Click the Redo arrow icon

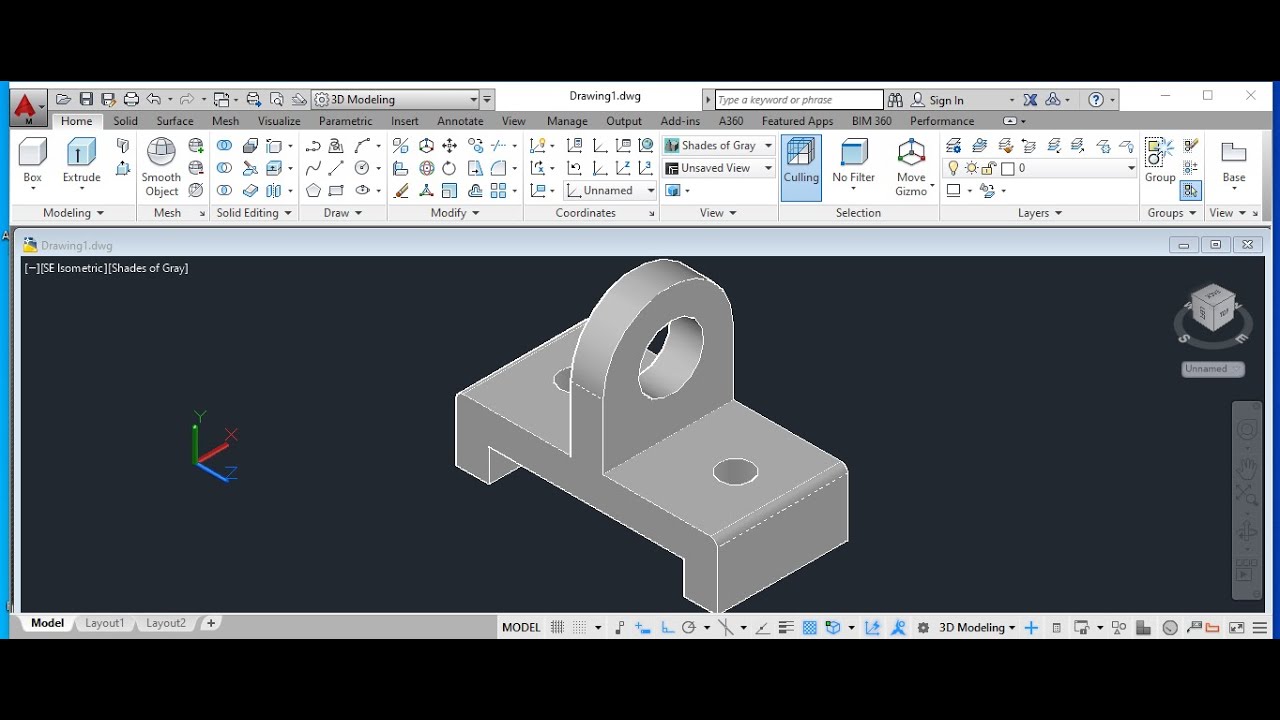[187, 99]
